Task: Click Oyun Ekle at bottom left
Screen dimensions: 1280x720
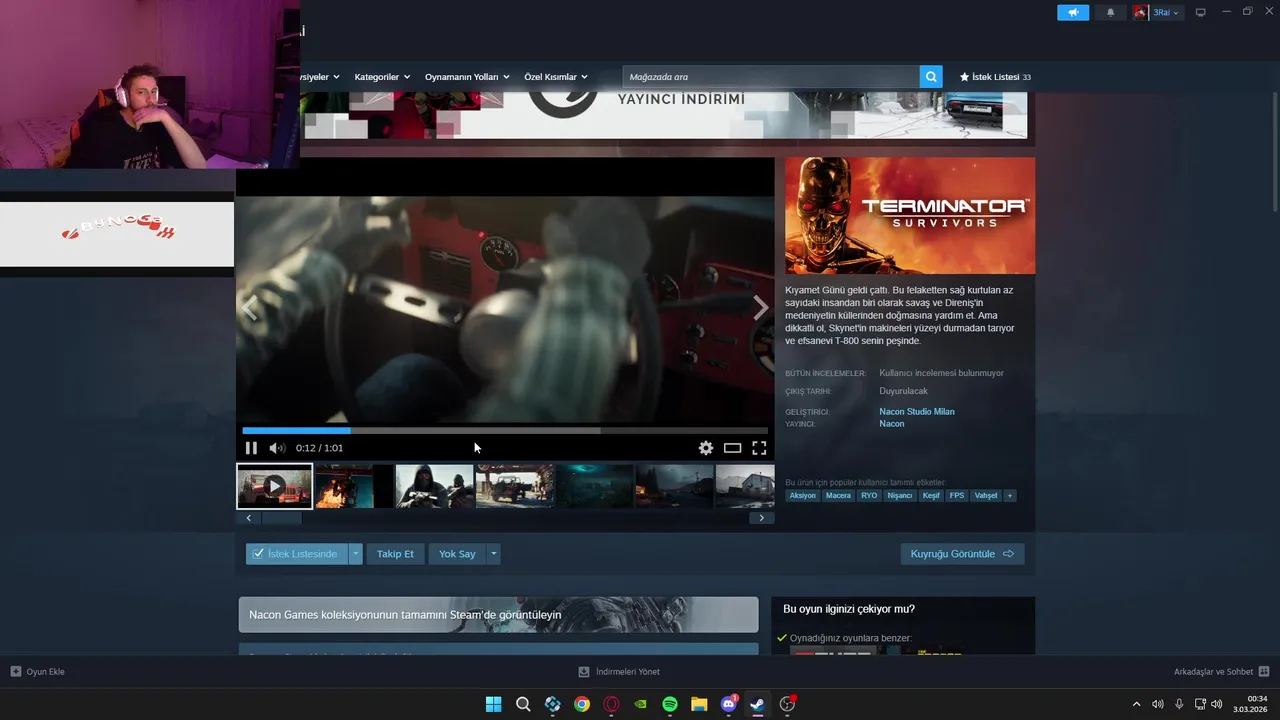Action: tap(38, 672)
